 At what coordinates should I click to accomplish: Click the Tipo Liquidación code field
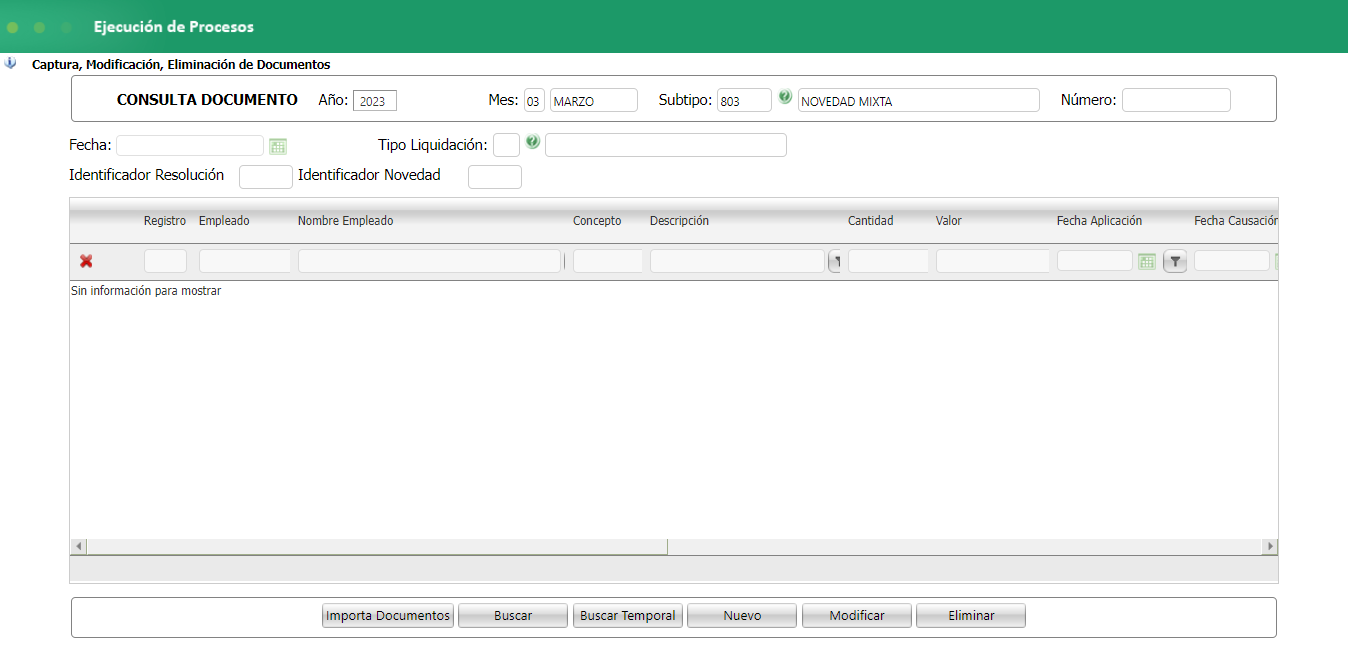pos(506,145)
